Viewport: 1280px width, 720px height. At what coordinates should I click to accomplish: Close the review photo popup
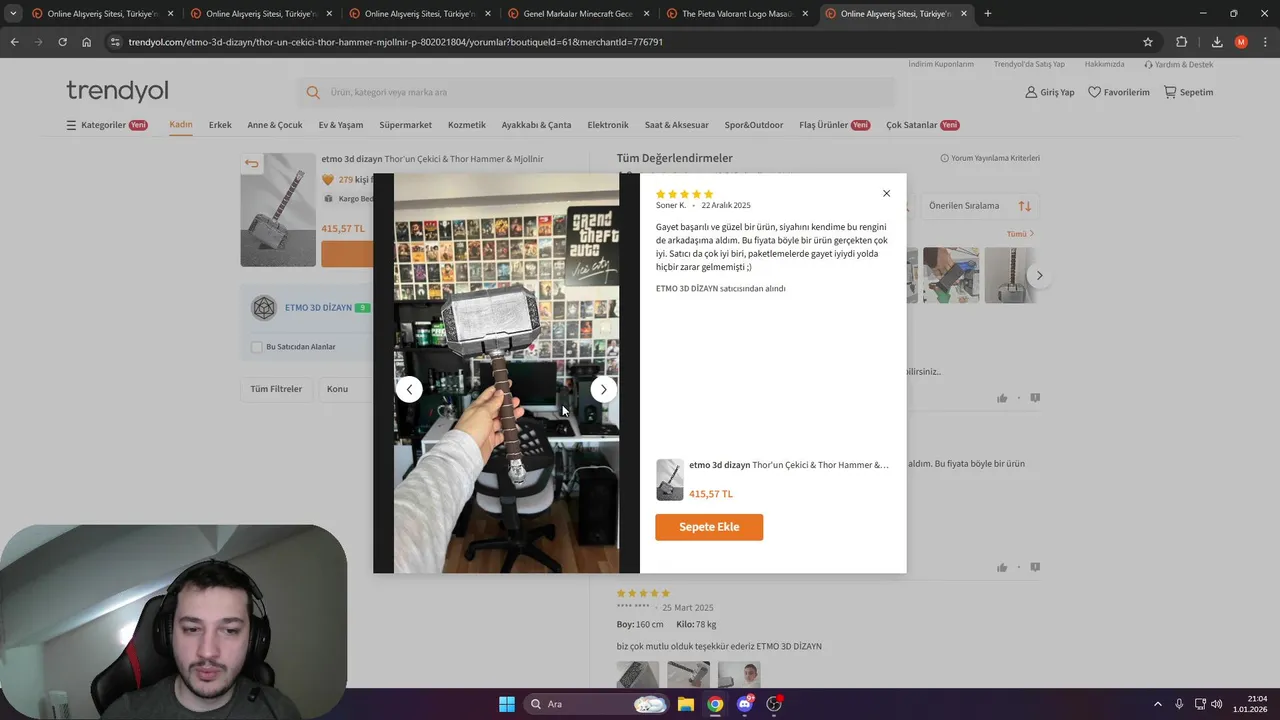886,193
